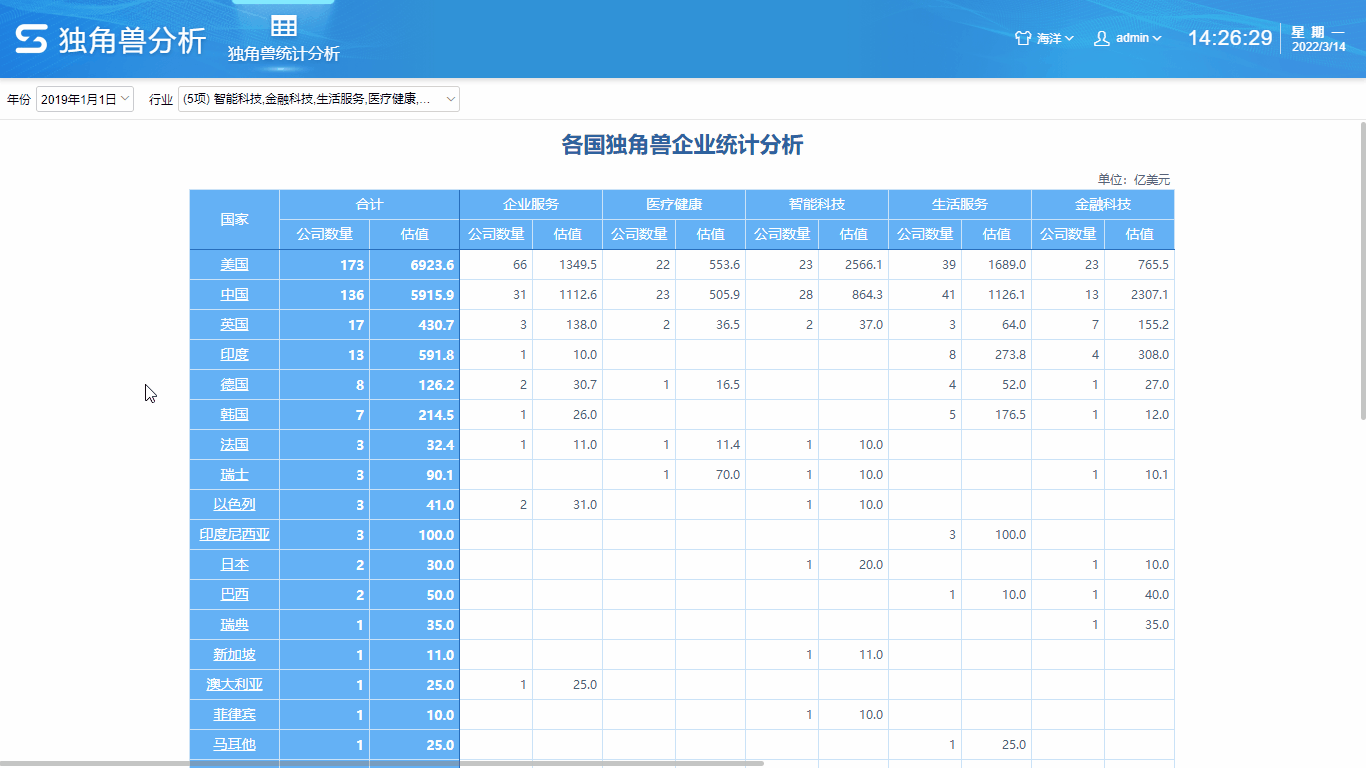Open the 中国 country link
The height and width of the screenshot is (768, 1366).
(x=234, y=294)
